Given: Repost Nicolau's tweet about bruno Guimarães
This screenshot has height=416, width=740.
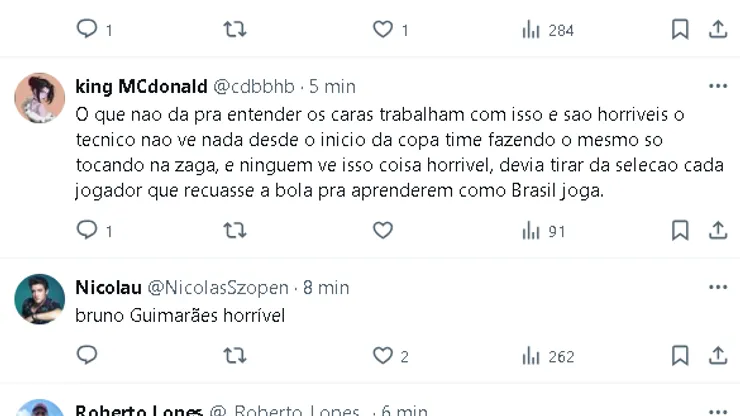Looking at the screenshot, I should point(234,355).
